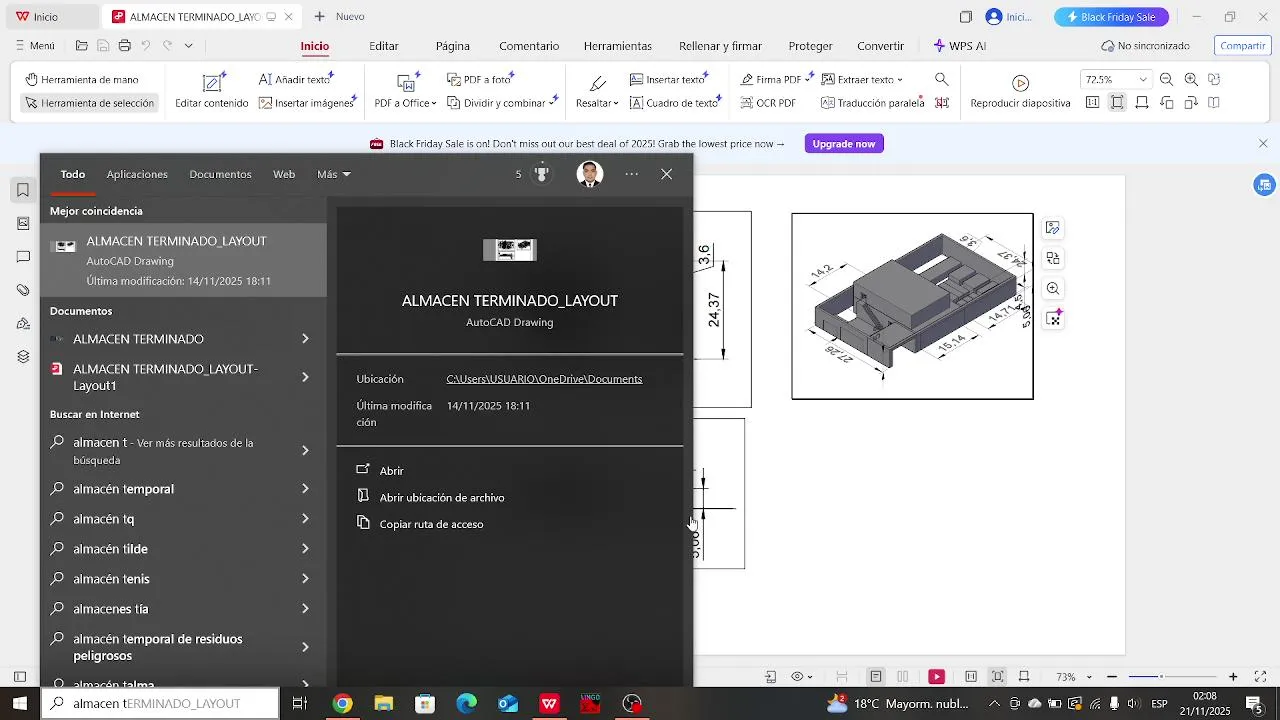Open the layers sidebar icon
1280x720 pixels.
click(23, 357)
